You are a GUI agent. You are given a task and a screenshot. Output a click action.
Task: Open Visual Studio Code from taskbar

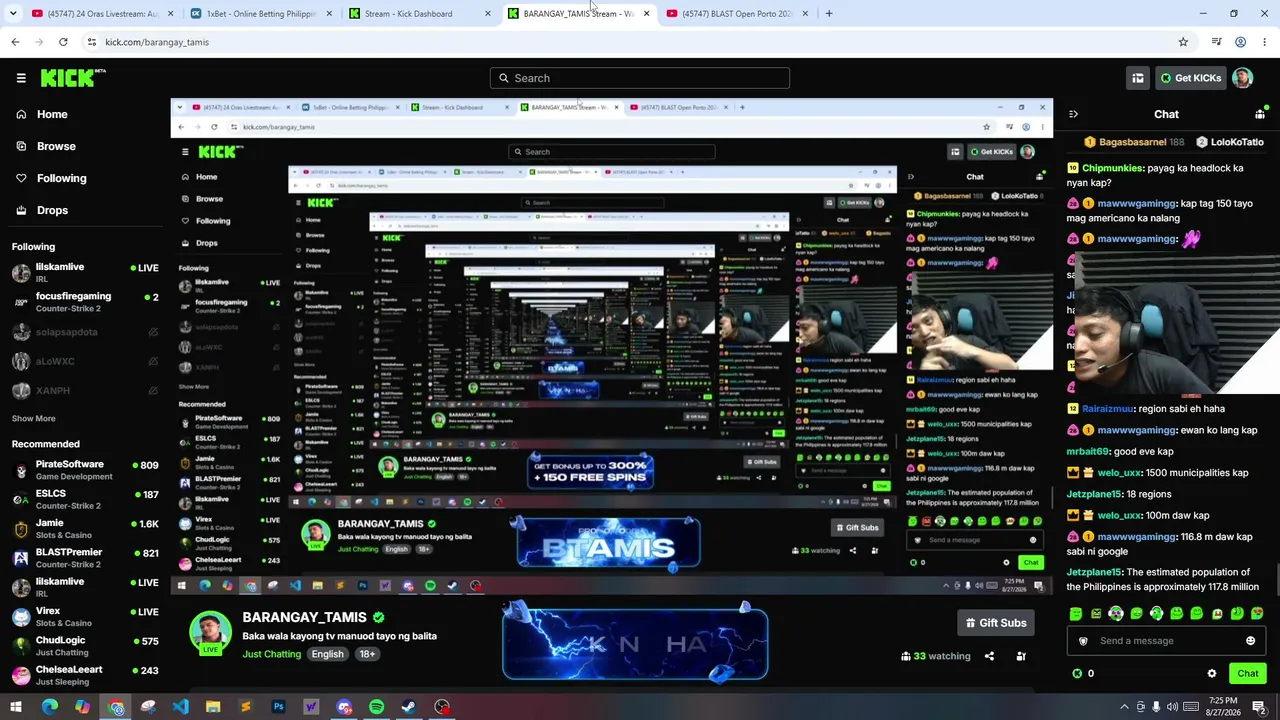click(180, 708)
